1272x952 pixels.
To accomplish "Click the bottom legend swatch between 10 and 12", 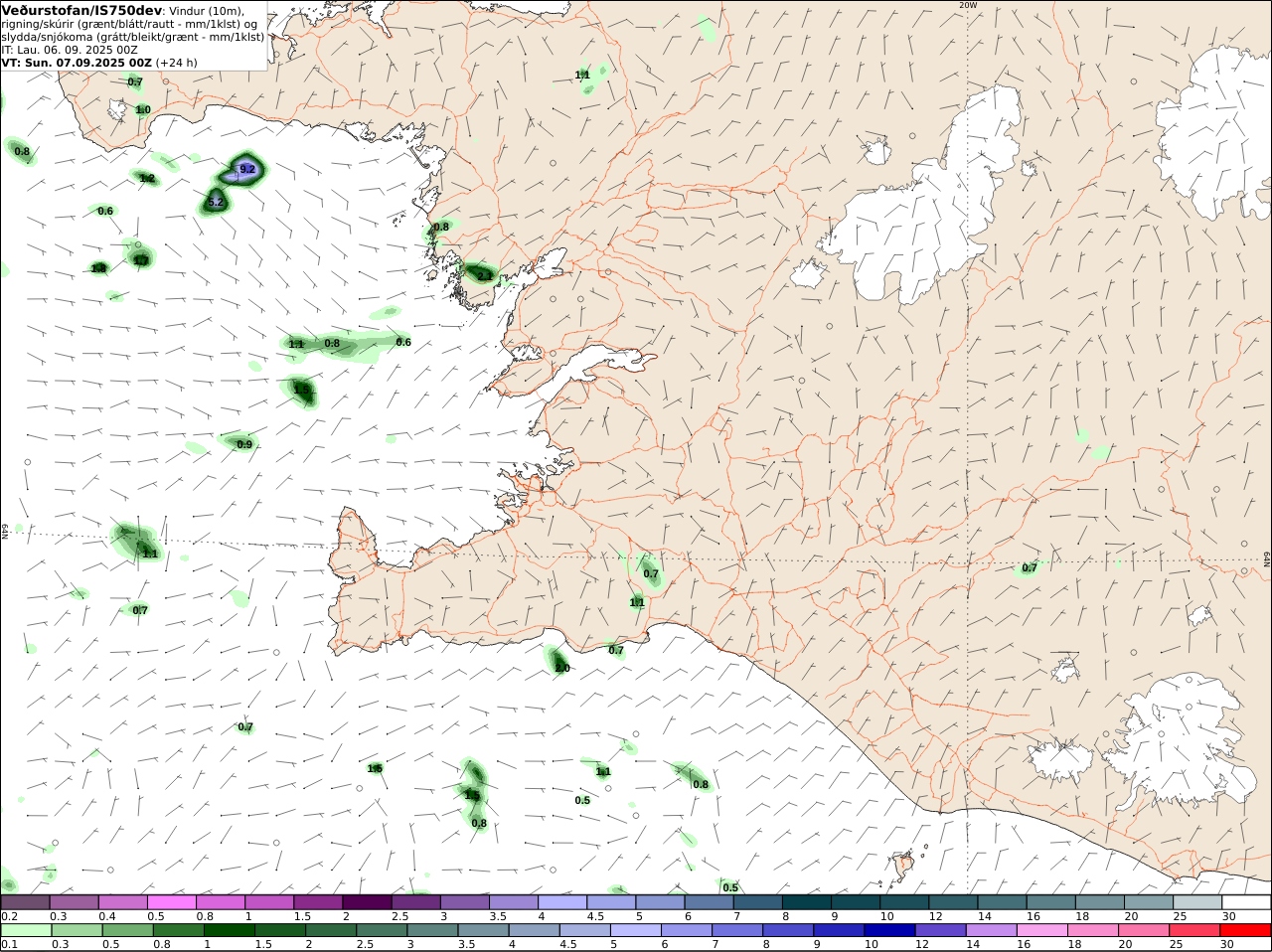I will (889, 930).
